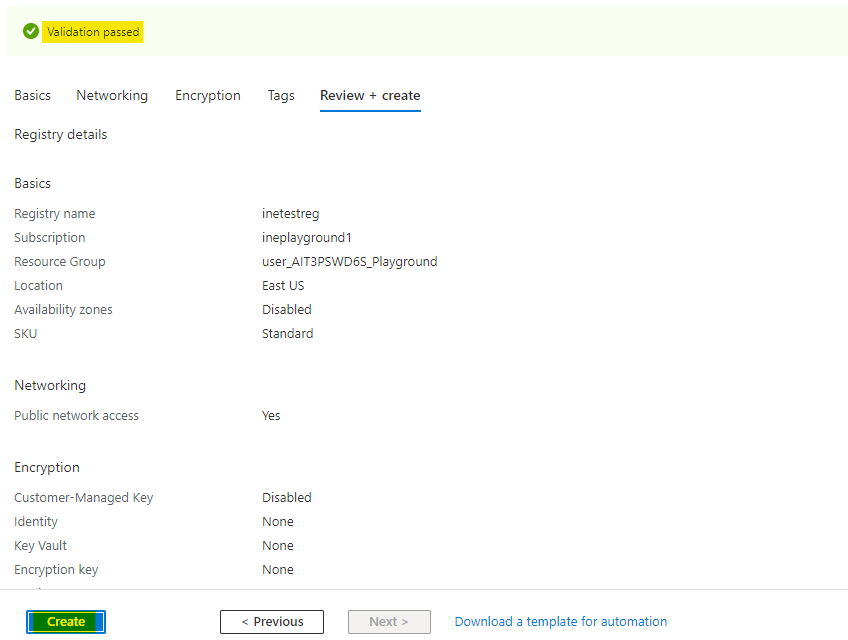Viewport: 848px width, 640px height.
Task: Click resource group value user_AIT3PSWD6S_Playground
Action: pyautogui.click(x=349, y=262)
